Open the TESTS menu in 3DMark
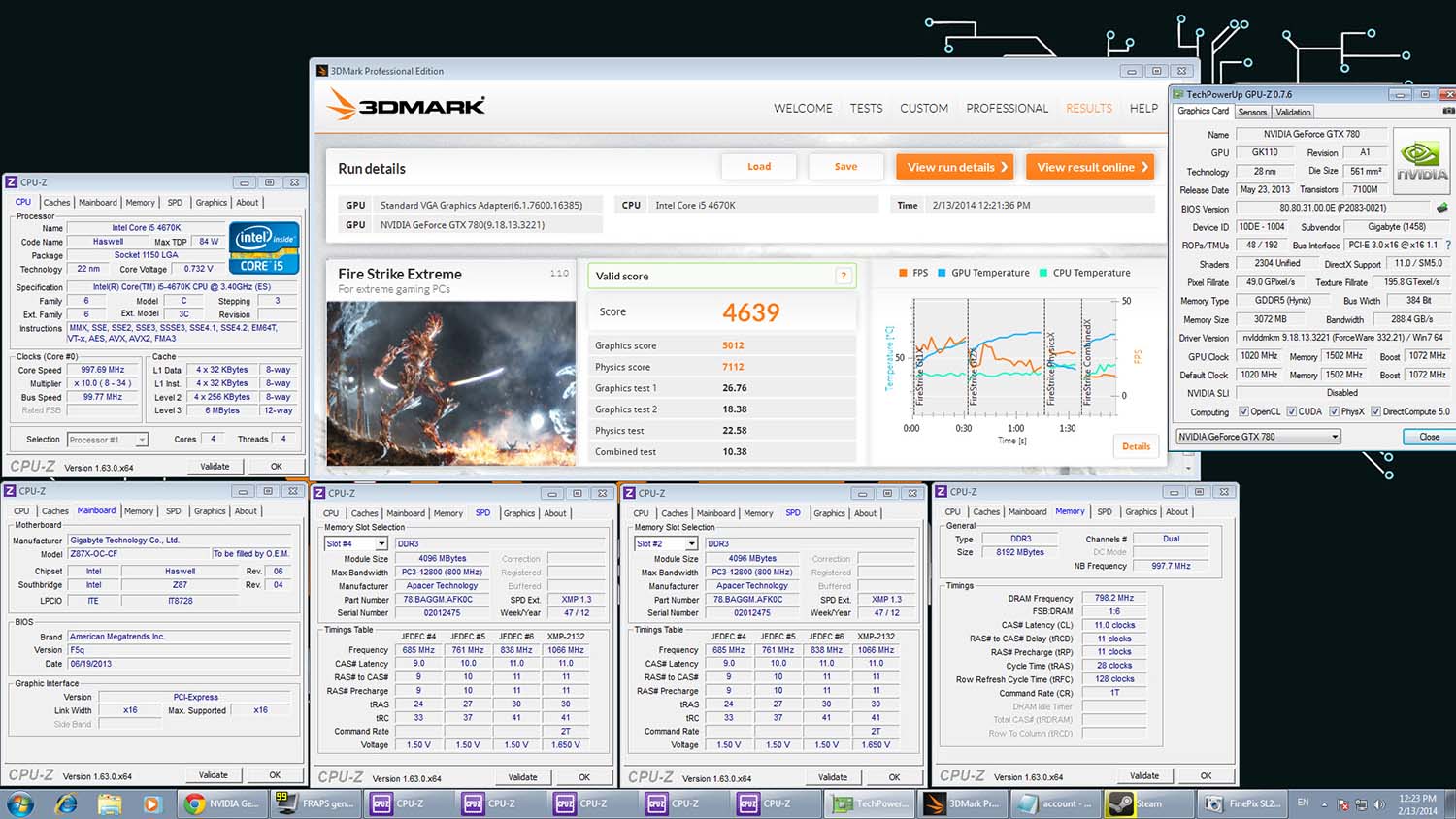The image size is (1456, 819). point(866,108)
